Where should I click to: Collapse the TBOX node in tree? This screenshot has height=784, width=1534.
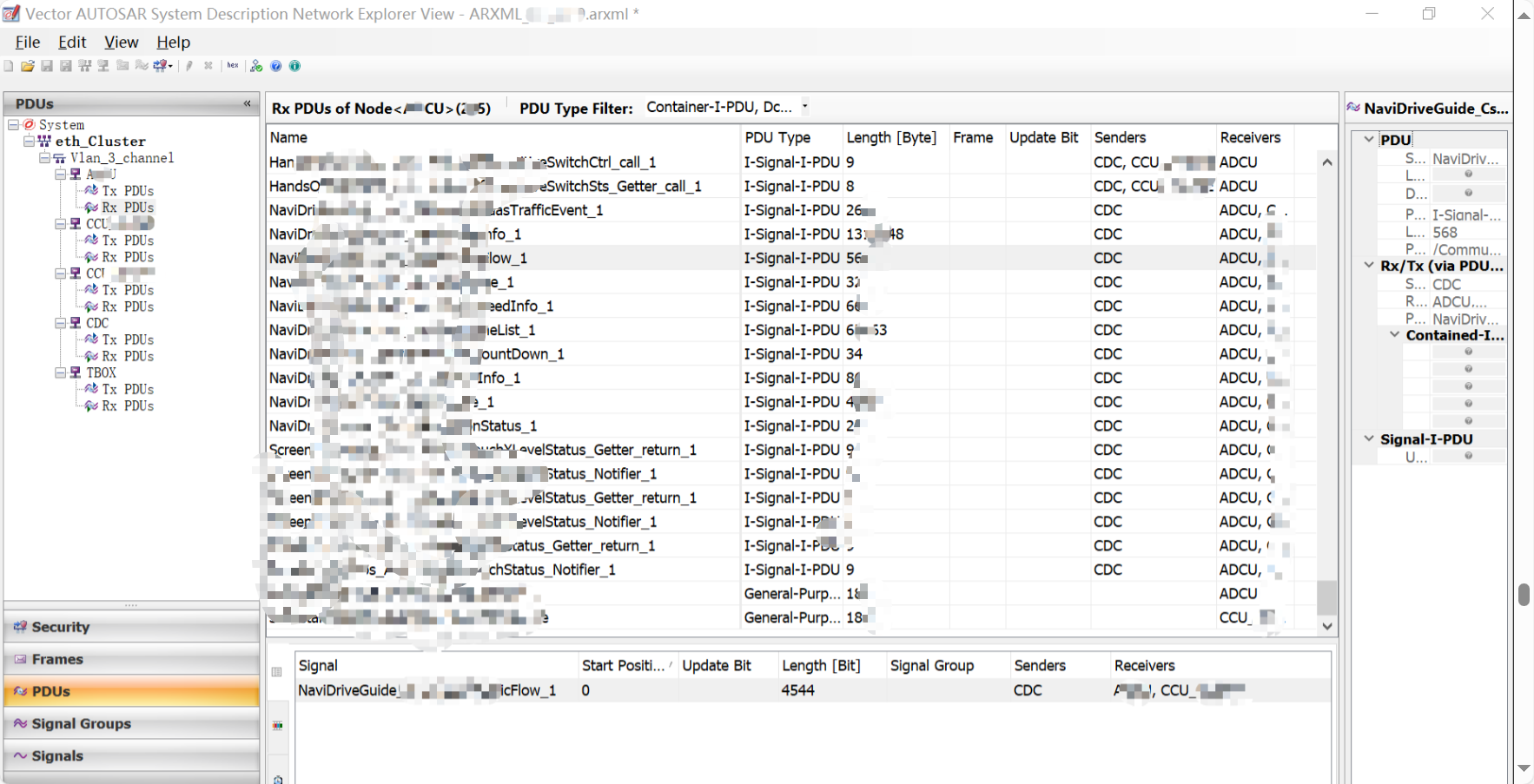click(x=60, y=372)
